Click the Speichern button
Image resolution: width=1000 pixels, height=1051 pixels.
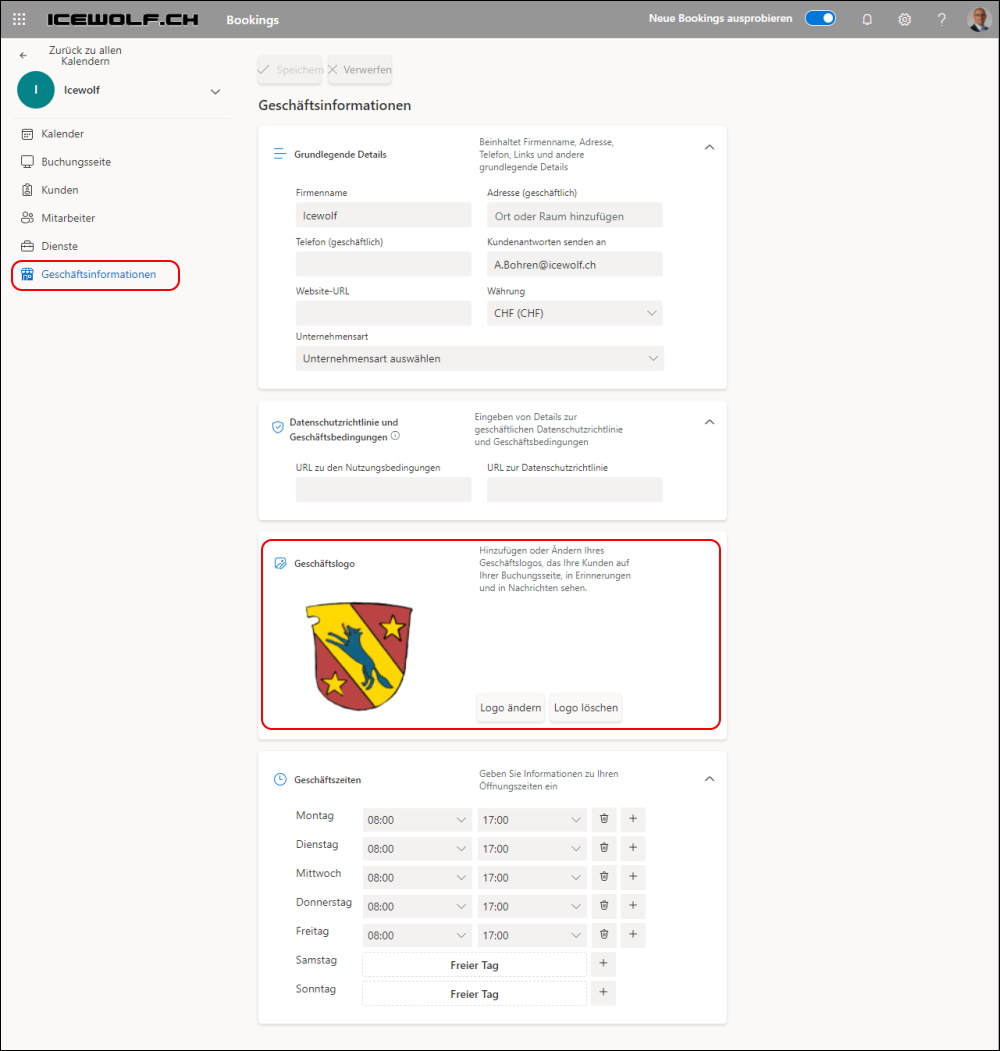tap(290, 70)
